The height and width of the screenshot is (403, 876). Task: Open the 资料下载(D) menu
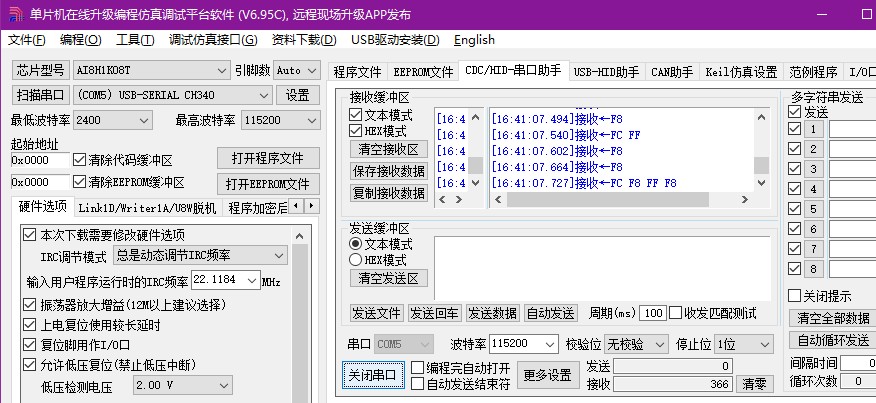[x=304, y=40]
